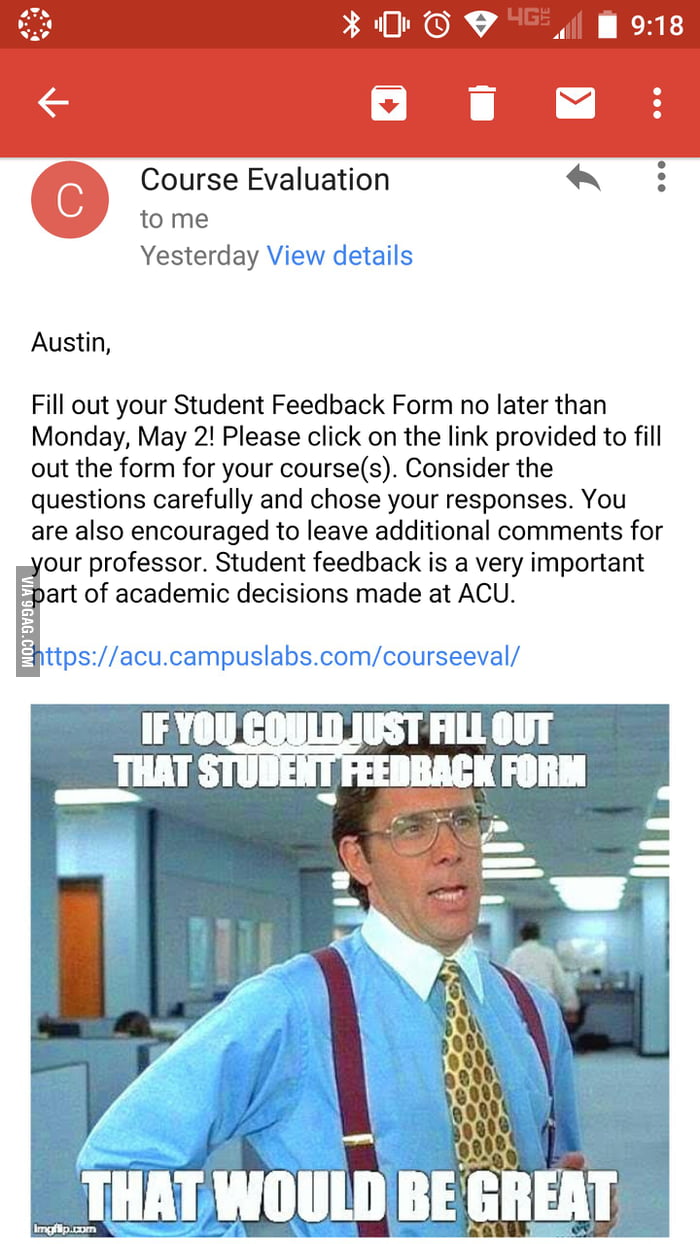Open the message options three-dot menu
Screen dimensions: 700x1244
[661, 178]
